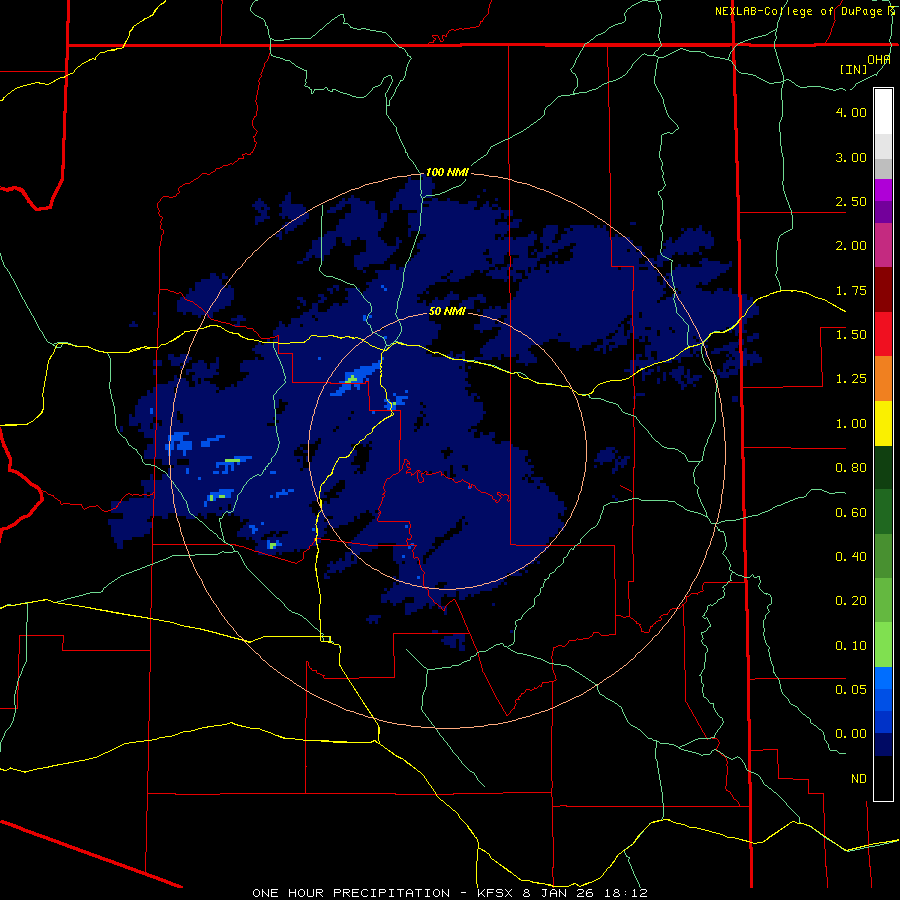Pick the light blue swatch beside 0.05
The width and height of the screenshot is (900, 900).
[x=883, y=678]
